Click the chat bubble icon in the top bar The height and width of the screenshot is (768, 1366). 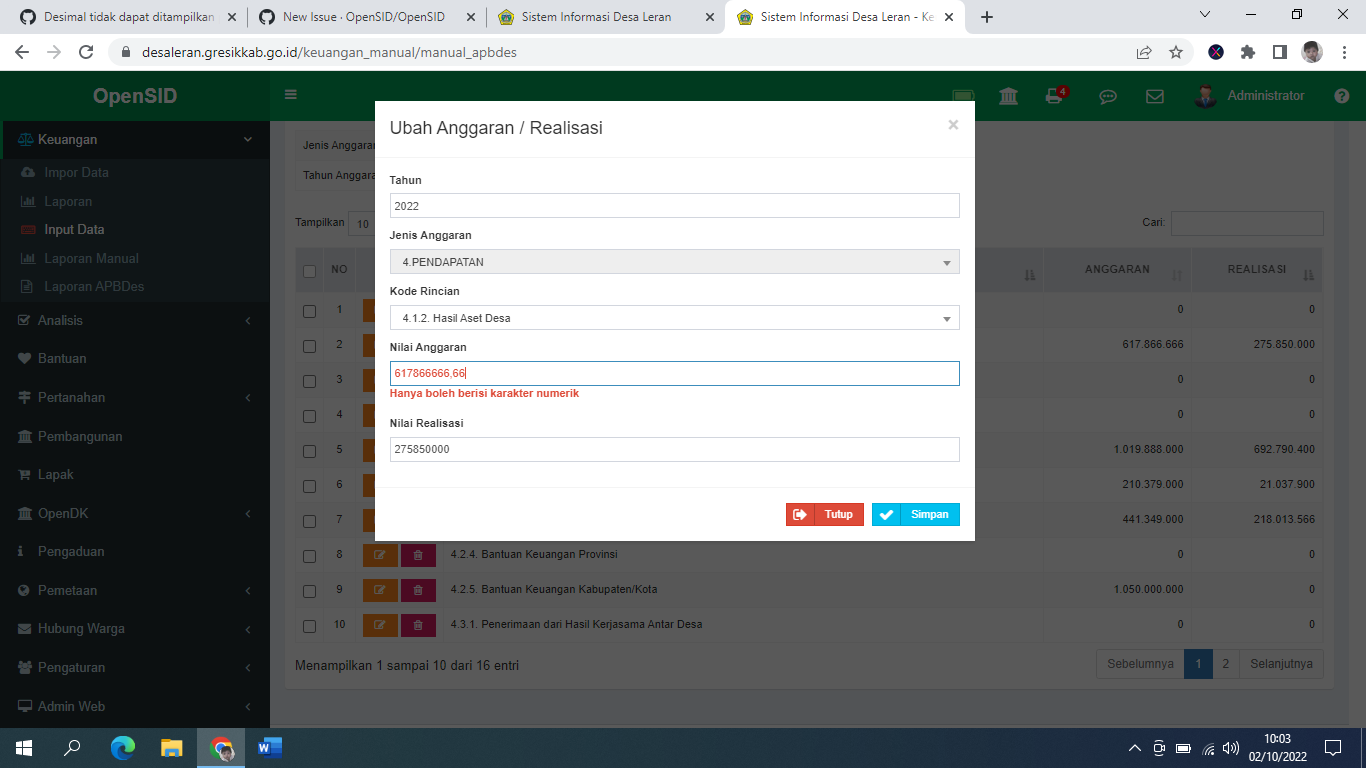pos(1107,96)
